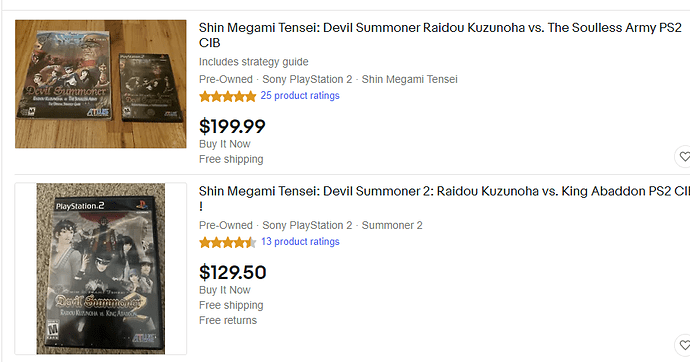View the 13 product ratings link
Screen dimensions: 690x362
point(300,241)
